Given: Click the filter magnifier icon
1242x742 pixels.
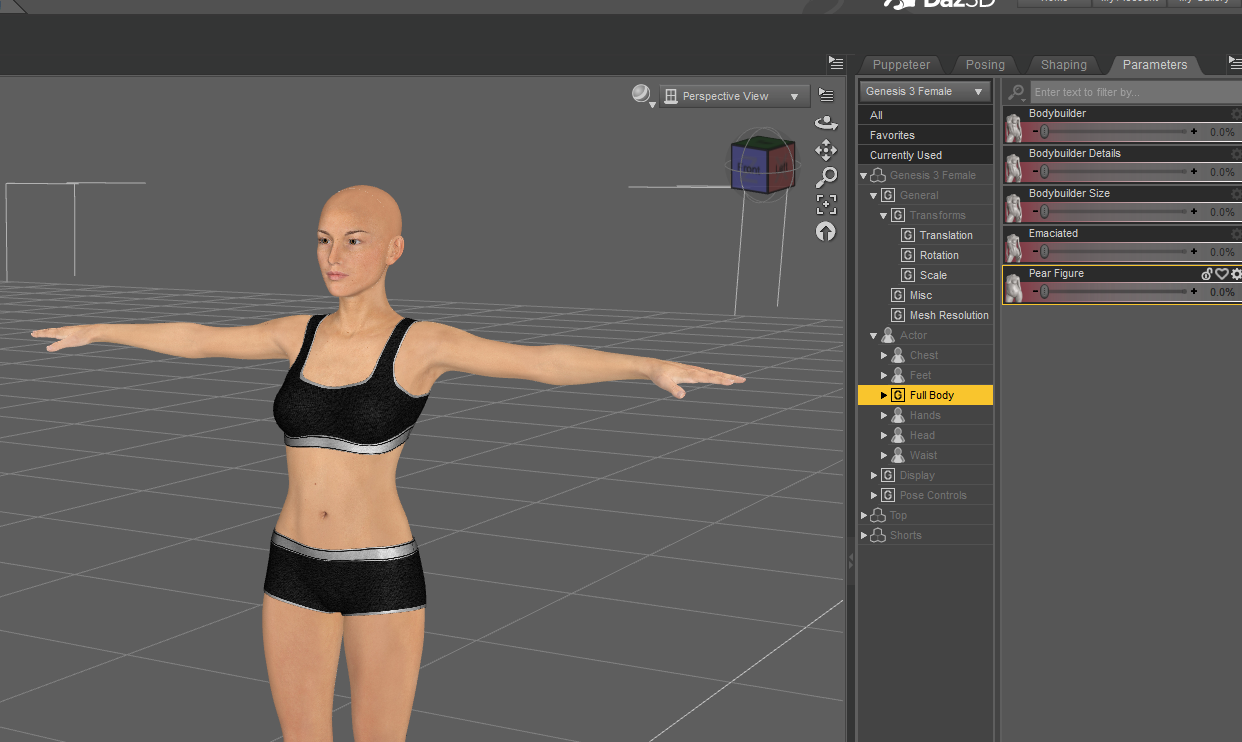Looking at the screenshot, I should tap(1016, 92).
